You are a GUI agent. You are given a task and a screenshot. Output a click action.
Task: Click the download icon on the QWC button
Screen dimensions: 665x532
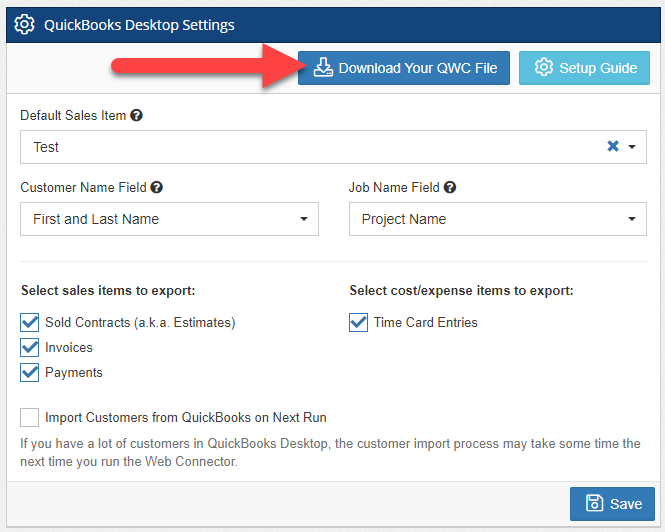(322, 68)
